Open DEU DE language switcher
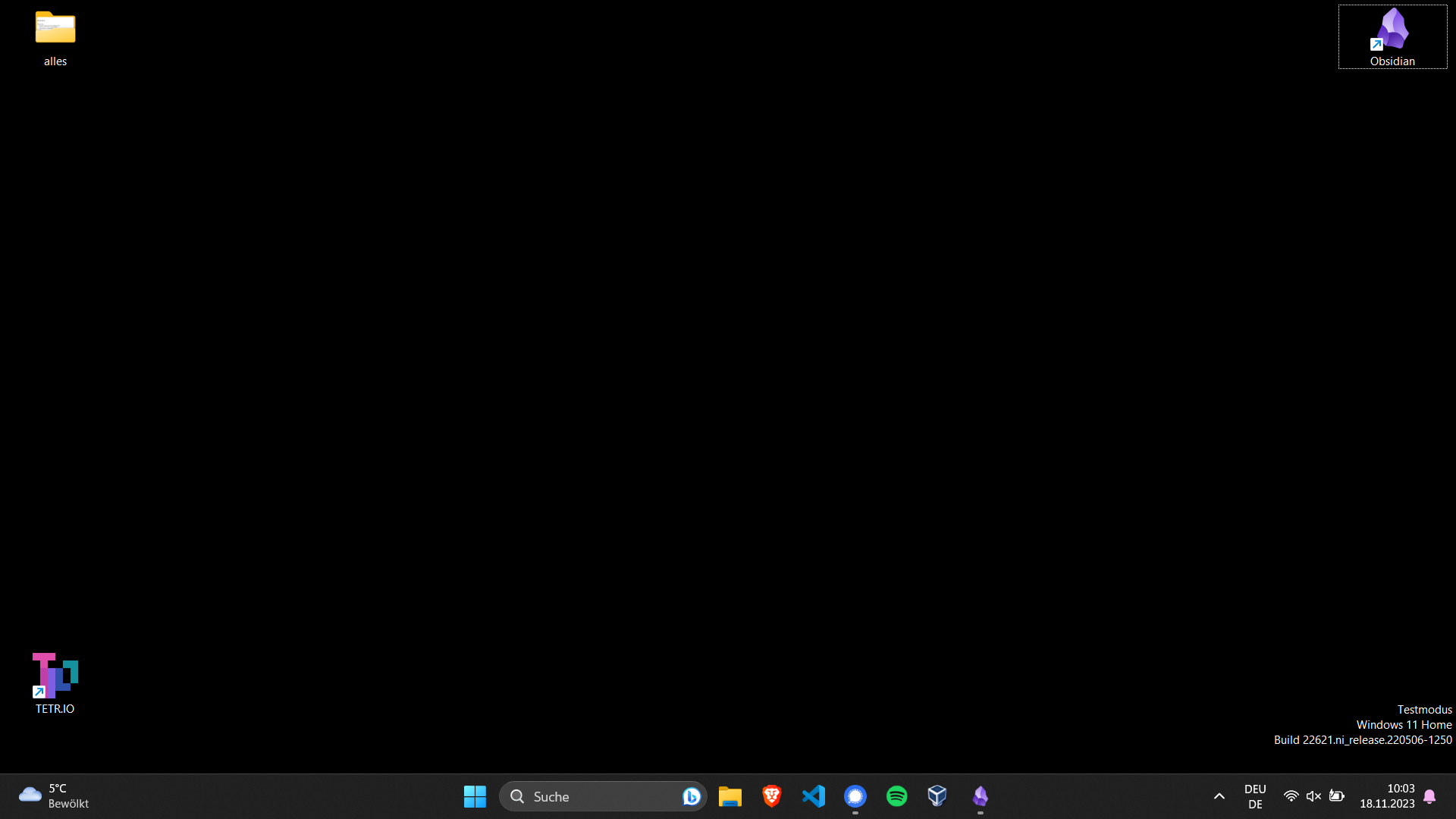1456x819 pixels. (x=1255, y=796)
